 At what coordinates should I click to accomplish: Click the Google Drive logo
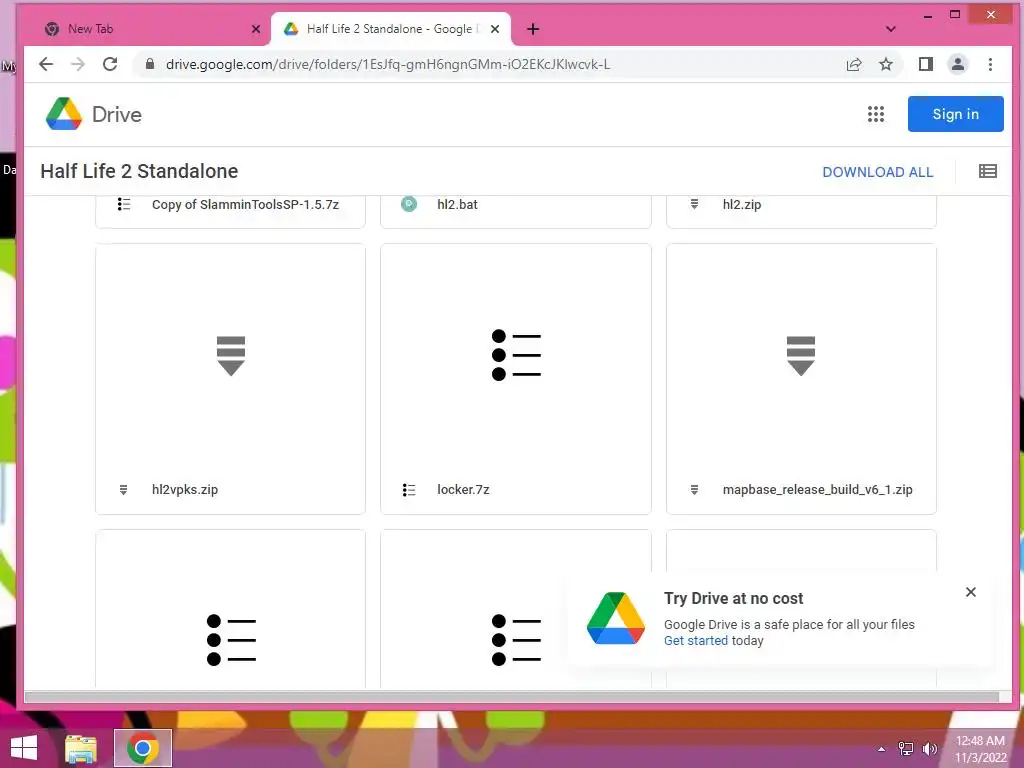click(64, 114)
